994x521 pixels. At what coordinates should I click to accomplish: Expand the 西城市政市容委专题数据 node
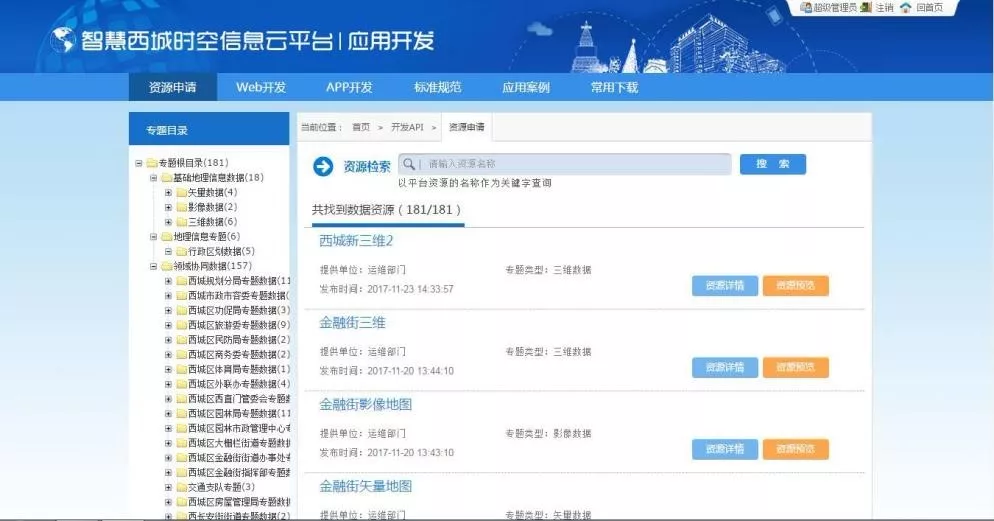tap(168, 295)
